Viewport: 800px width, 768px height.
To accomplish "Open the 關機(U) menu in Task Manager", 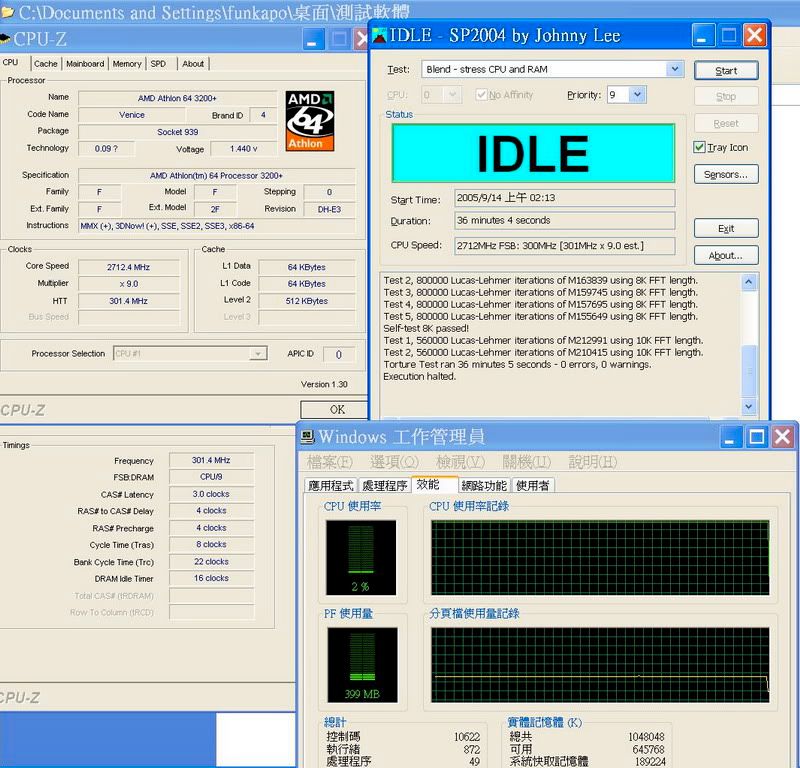I will click(x=527, y=462).
